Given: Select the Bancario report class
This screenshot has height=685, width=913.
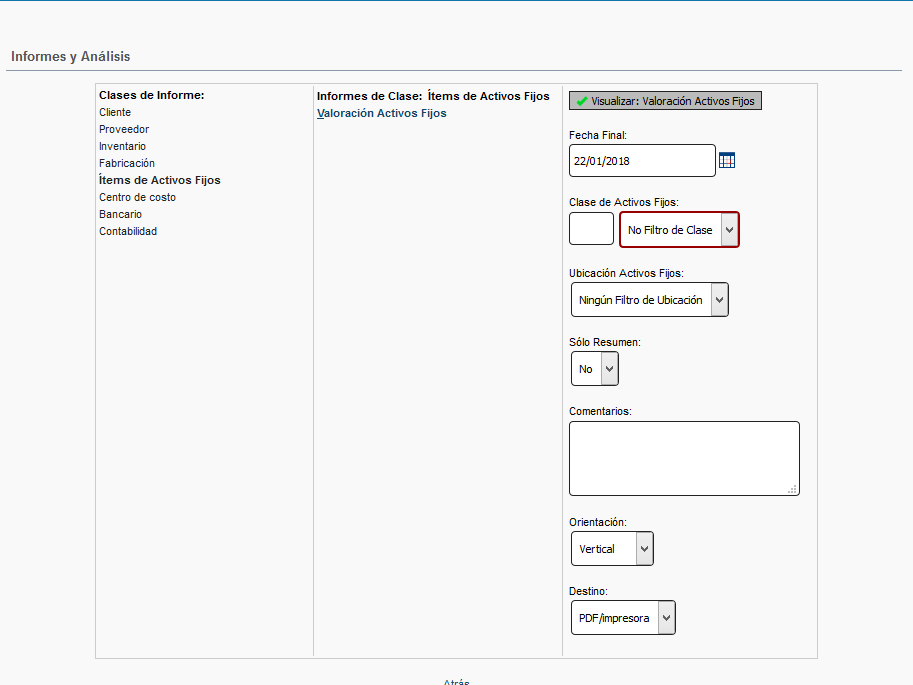Looking at the screenshot, I should click(x=120, y=214).
